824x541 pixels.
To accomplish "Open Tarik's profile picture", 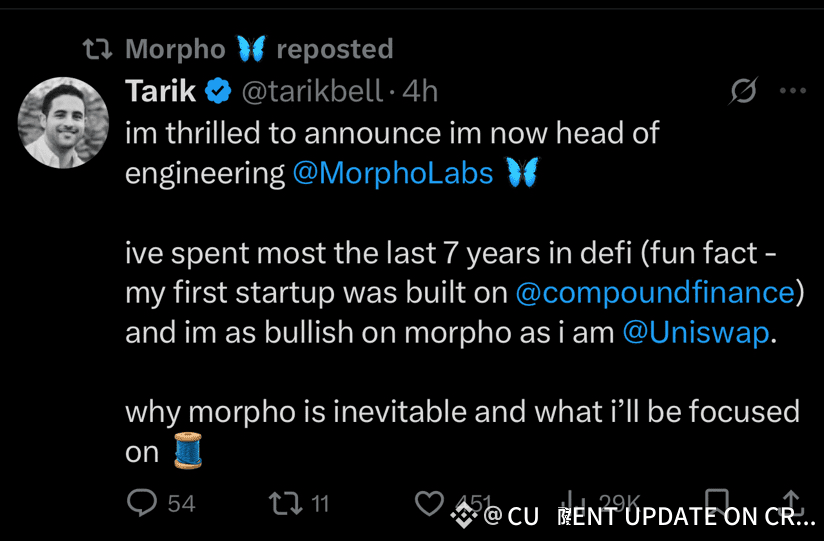I will point(63,122).
